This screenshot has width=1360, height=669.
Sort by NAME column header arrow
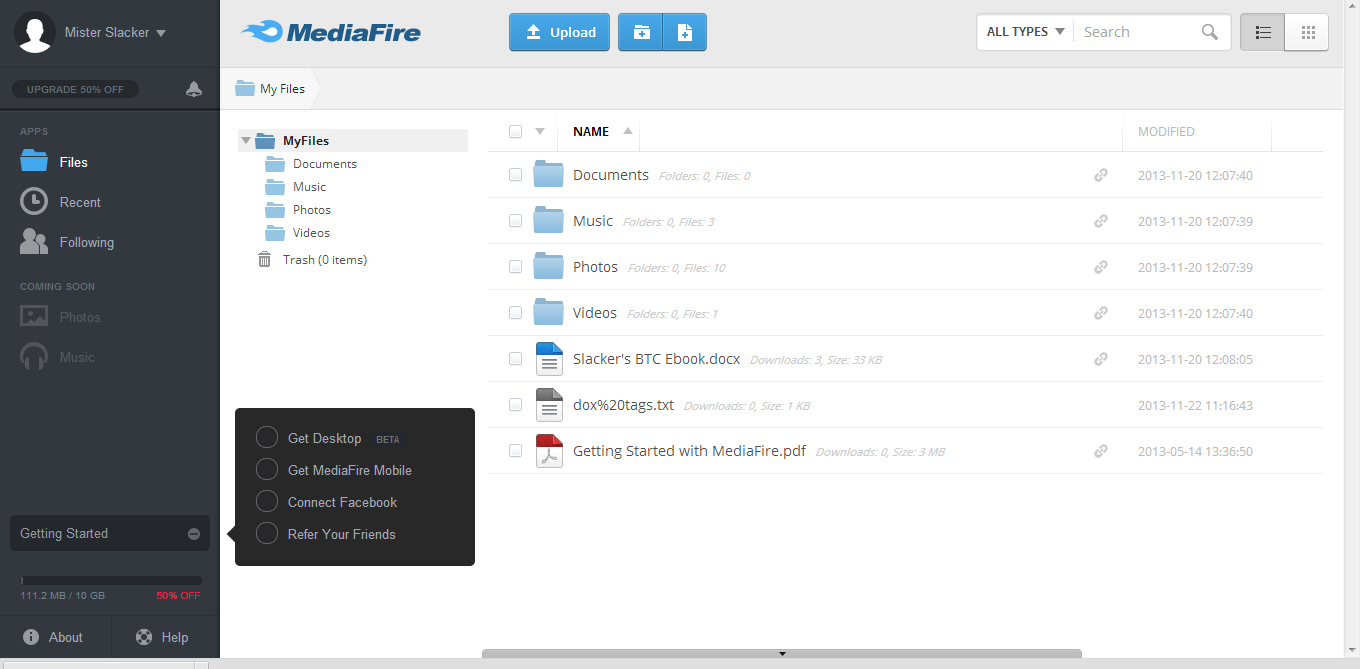pyautogui.click(x=628, y=131)
